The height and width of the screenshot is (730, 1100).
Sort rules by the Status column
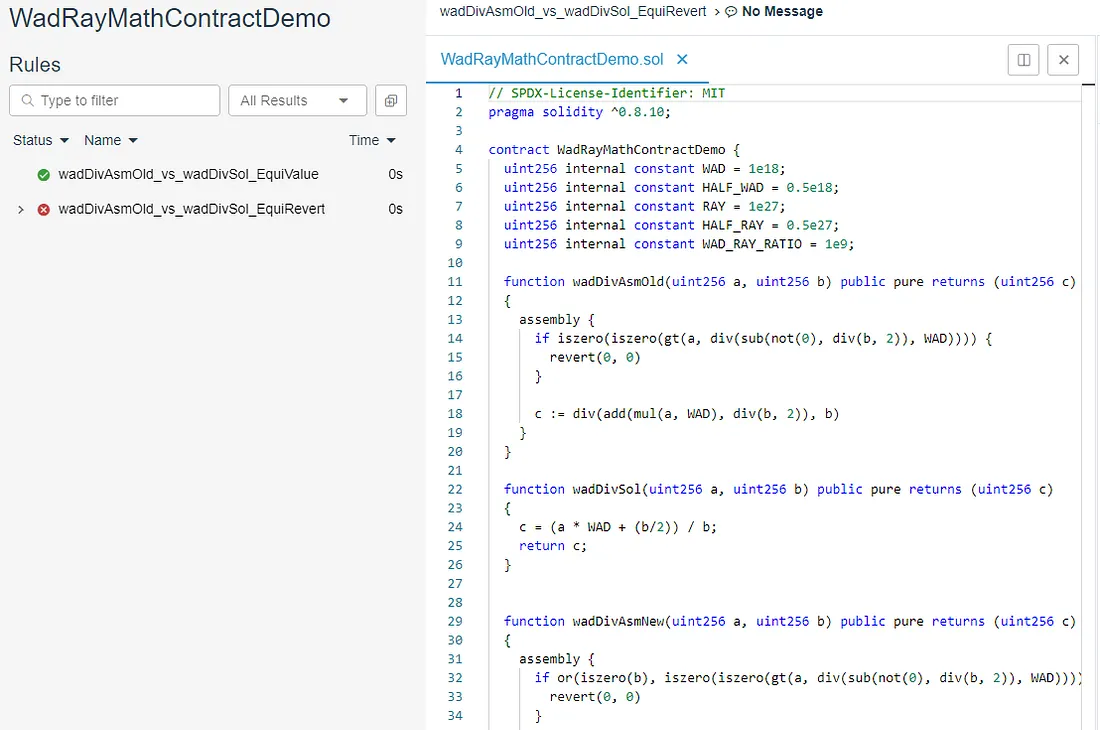click(x=41, y=141)
